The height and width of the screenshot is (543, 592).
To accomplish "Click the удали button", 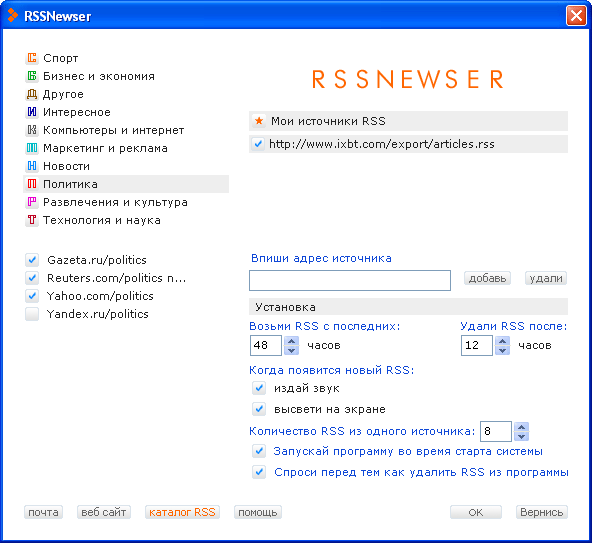I will pos(546,278).
